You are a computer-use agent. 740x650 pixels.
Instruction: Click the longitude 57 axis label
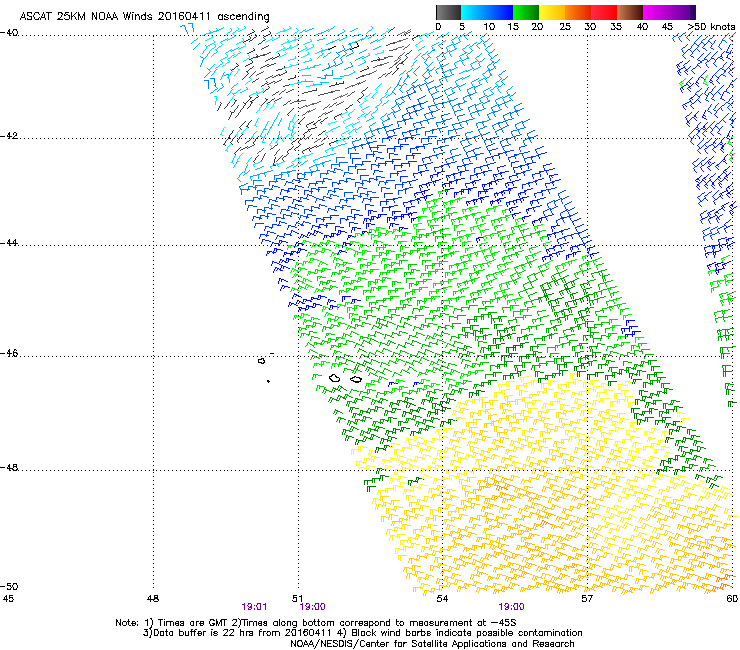(x=587, y=599)
